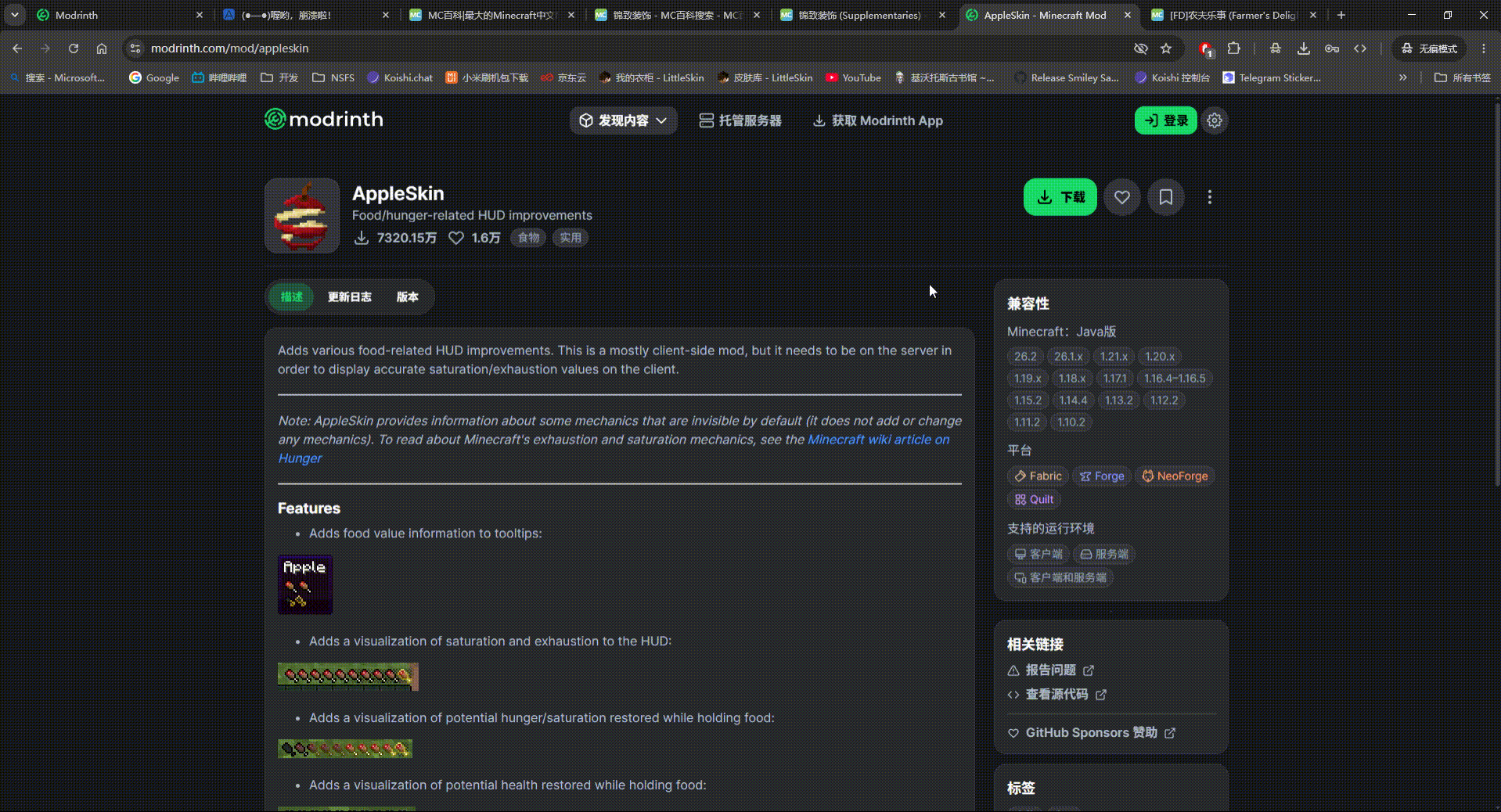Open GitHub Sponsors 赞助 link
The height and width of the screenshot is (812, 1501).
(x=1091, y=733)
